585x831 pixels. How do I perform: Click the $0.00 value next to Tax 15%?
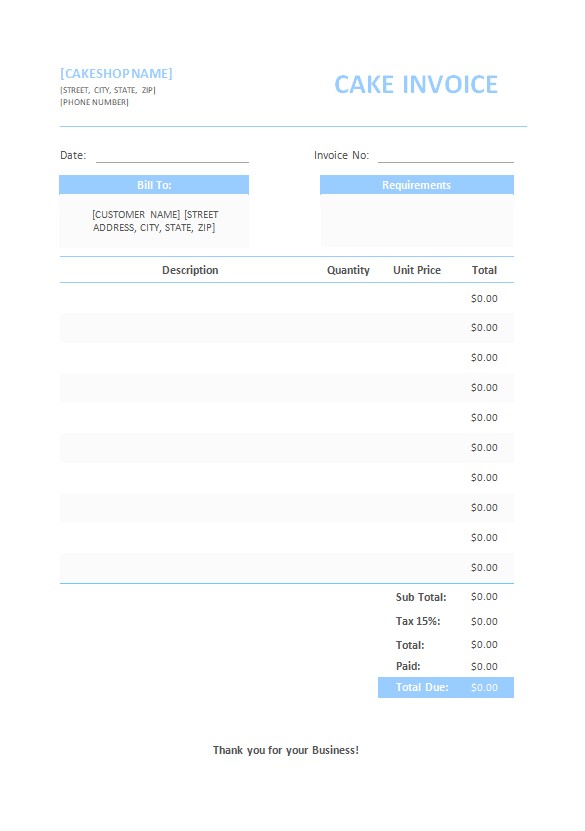point(484,621)
